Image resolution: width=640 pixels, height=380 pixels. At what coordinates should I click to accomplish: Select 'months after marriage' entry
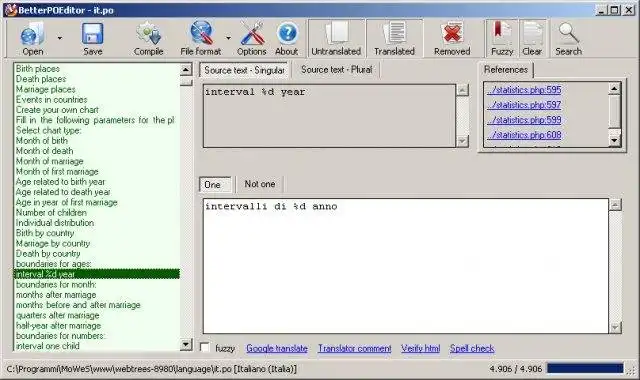point(56,295)
